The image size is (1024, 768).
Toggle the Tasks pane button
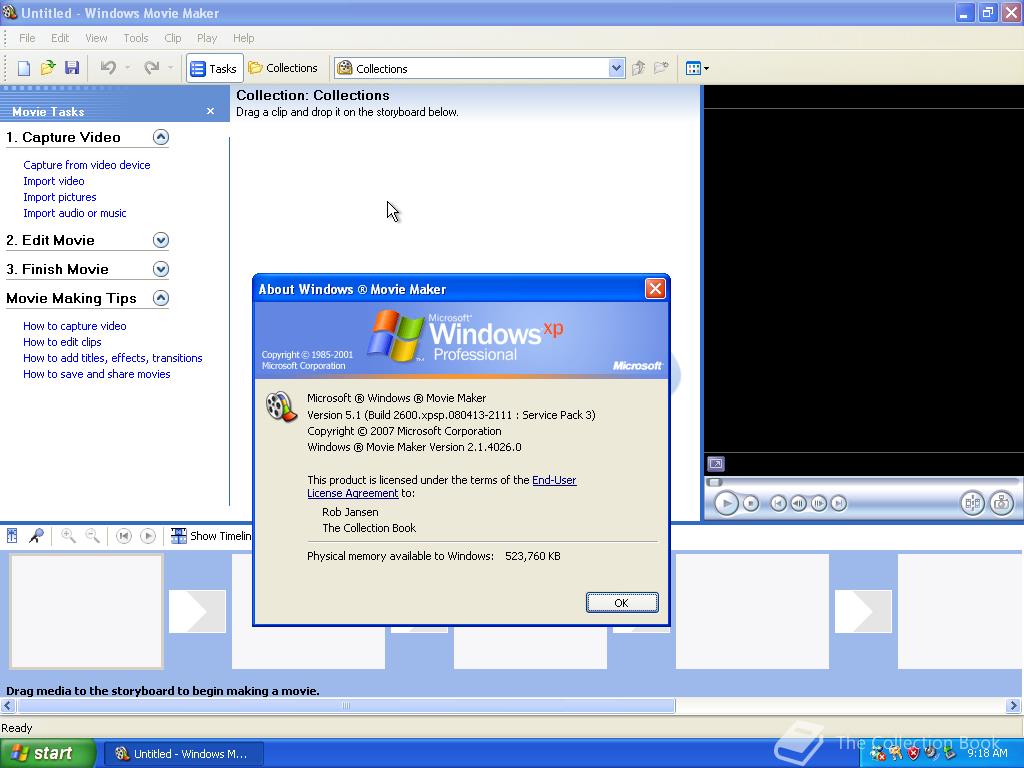click(214, 68)
